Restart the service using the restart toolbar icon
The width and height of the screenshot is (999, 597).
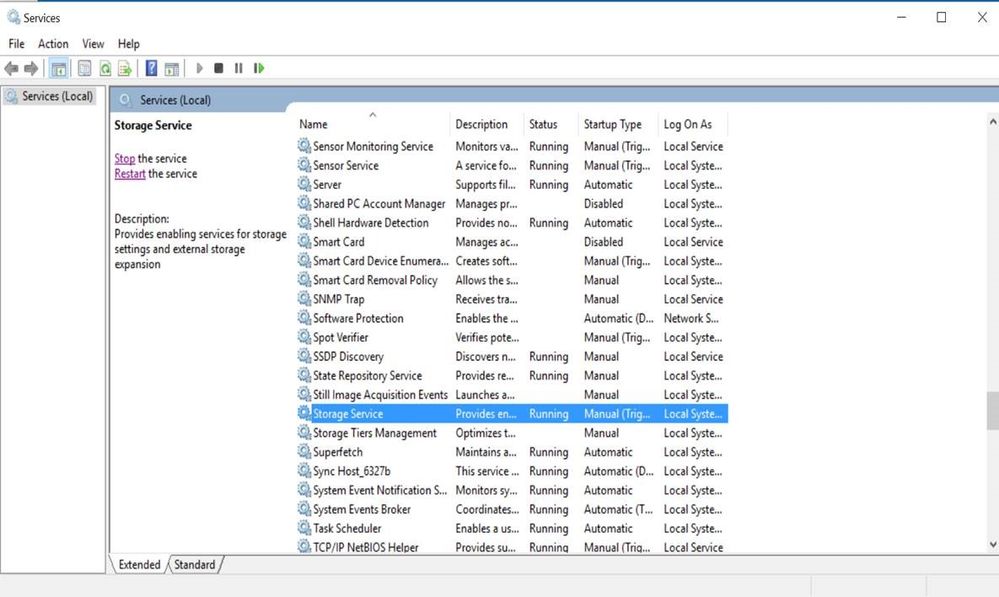258,68
